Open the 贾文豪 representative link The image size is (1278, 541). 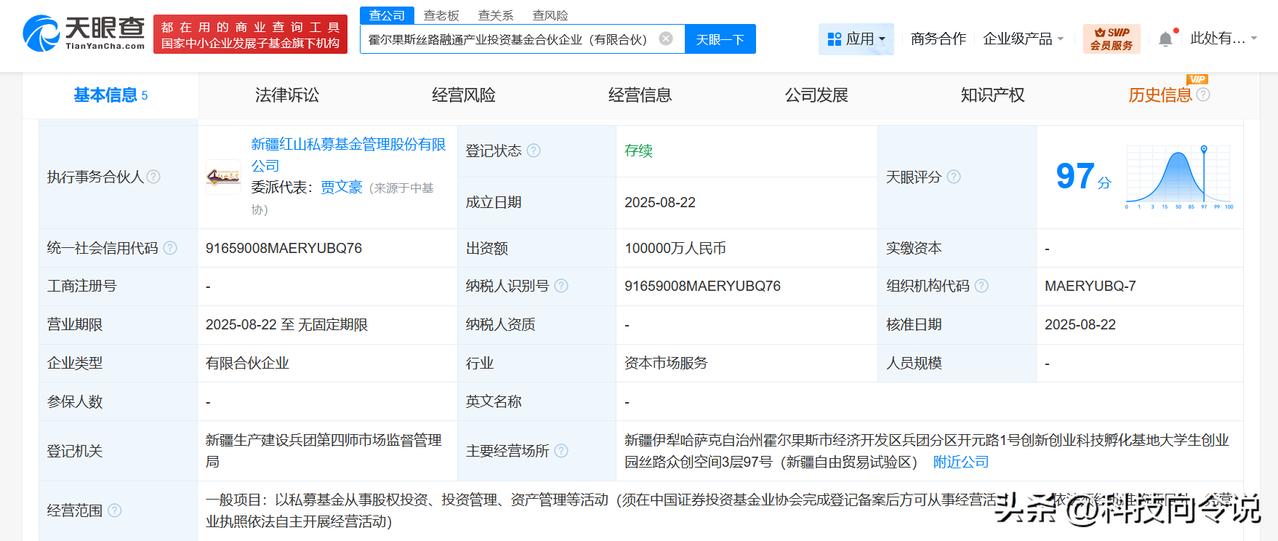coord(341,187)
